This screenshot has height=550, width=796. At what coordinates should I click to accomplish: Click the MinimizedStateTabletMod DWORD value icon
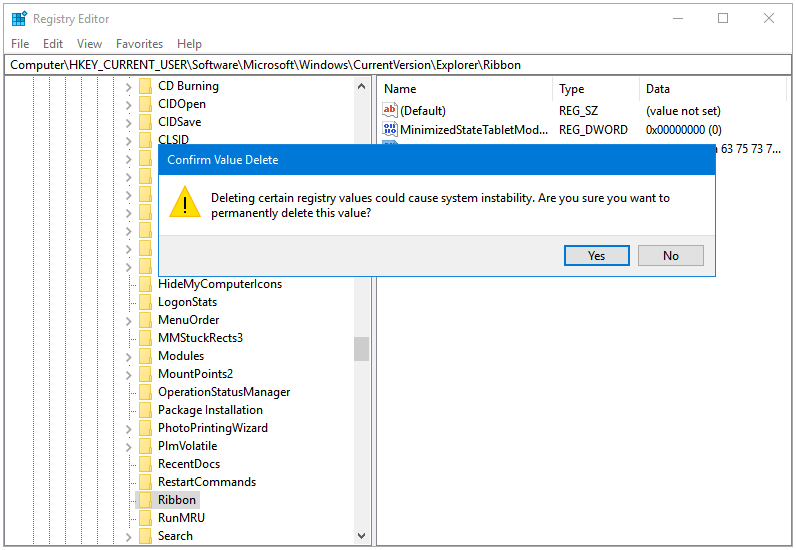point(389,129)
